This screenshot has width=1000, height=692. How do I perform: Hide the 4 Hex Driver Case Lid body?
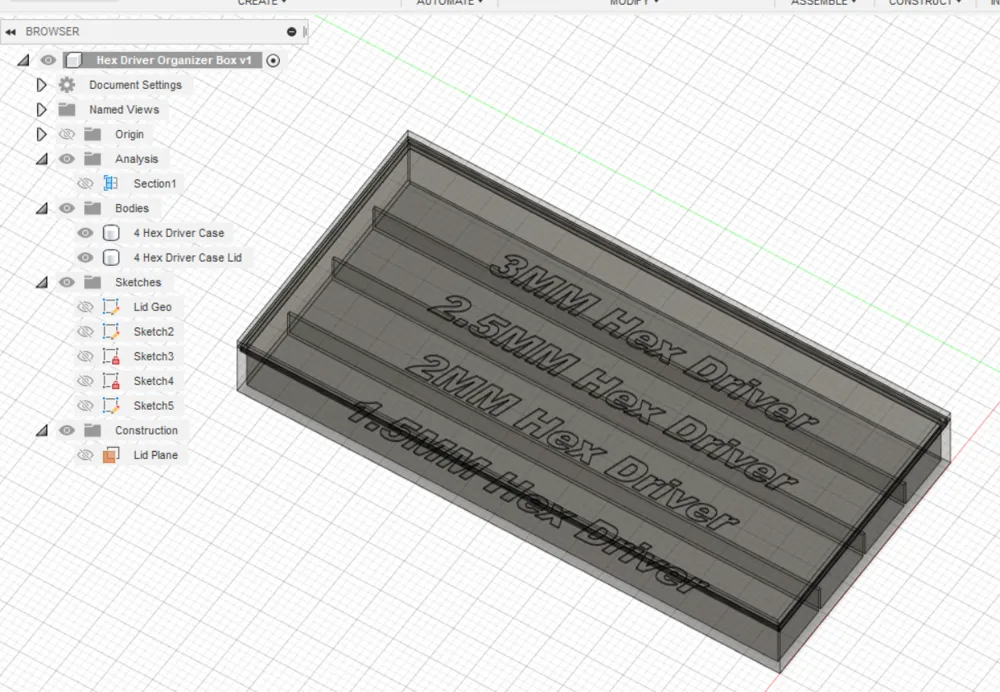click(x=85, y=258)
